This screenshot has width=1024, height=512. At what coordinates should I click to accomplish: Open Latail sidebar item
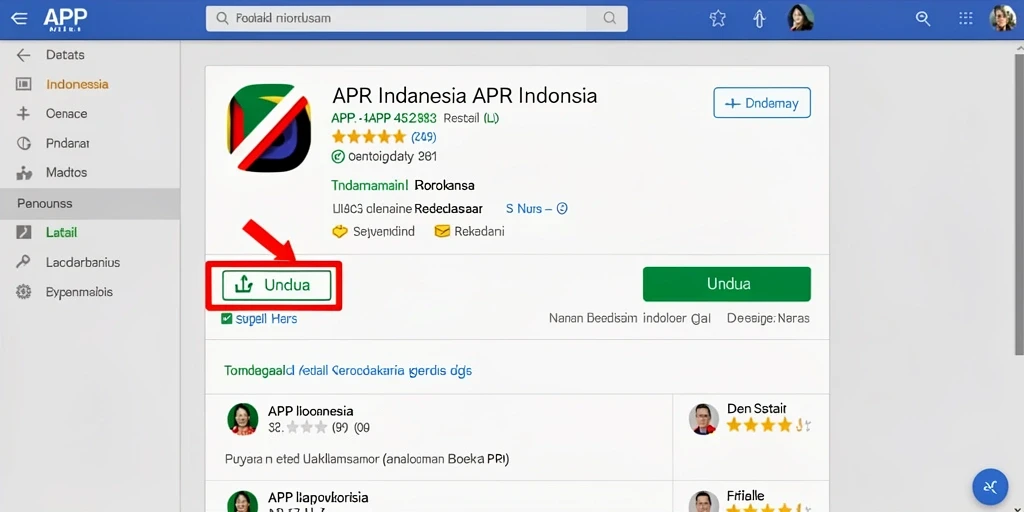(61, 232)
